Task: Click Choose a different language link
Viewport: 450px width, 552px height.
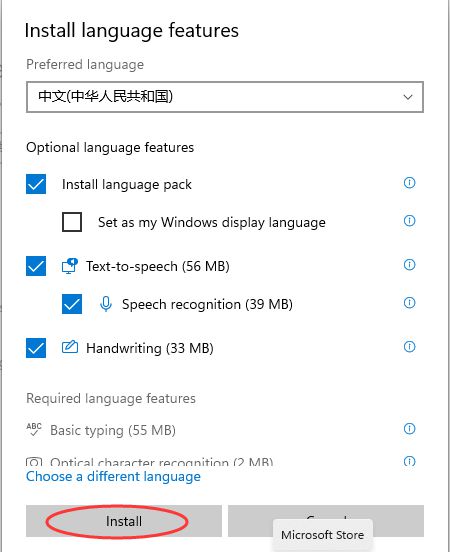Action: (x=113, y=477)
